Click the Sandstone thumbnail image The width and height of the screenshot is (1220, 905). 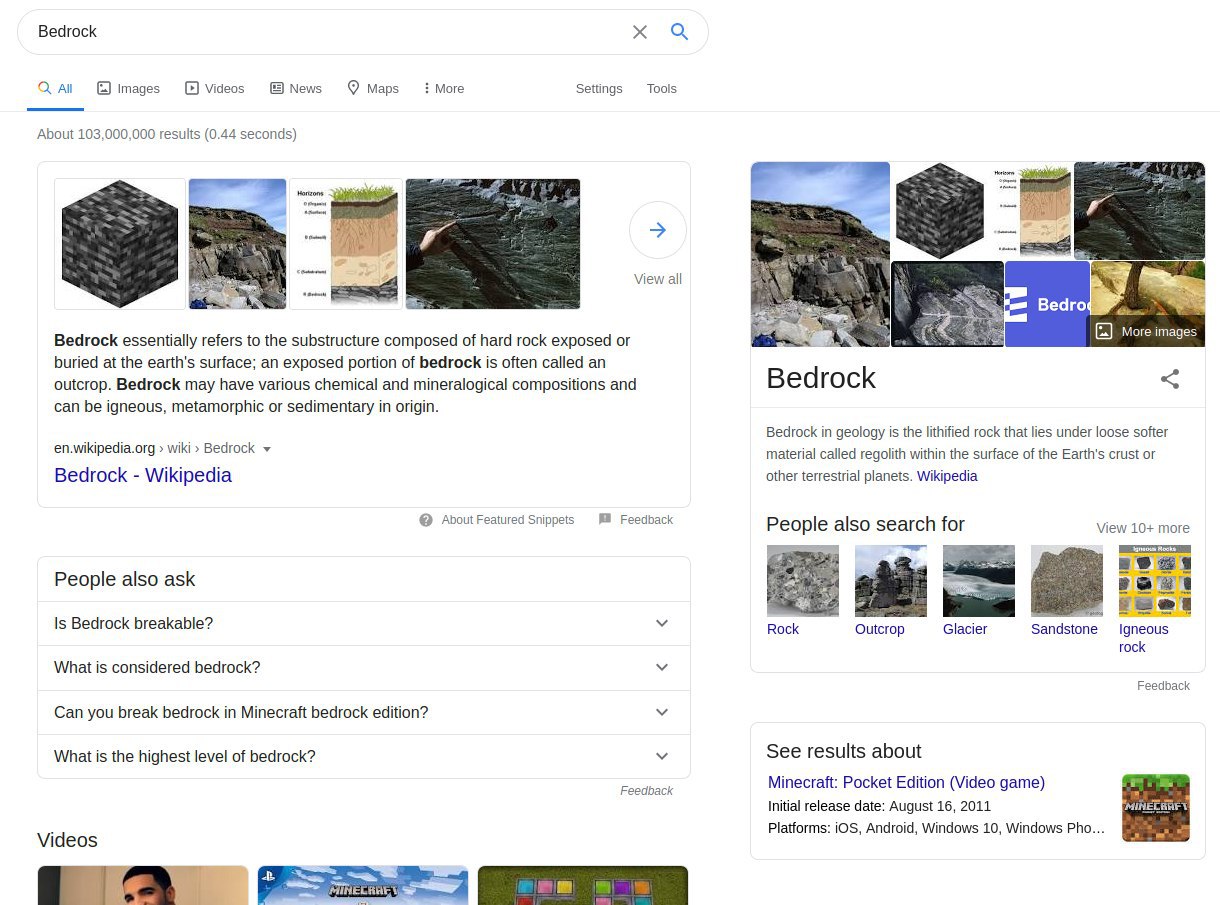point(1066,581)
